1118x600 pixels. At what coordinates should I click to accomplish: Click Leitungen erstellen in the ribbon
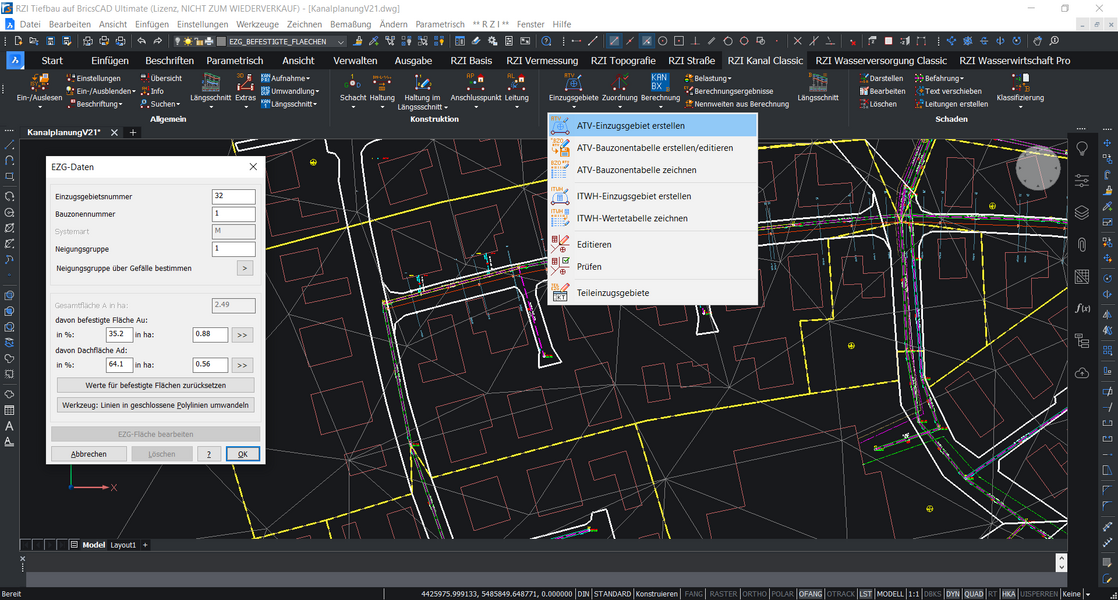[x=951, y=104]
